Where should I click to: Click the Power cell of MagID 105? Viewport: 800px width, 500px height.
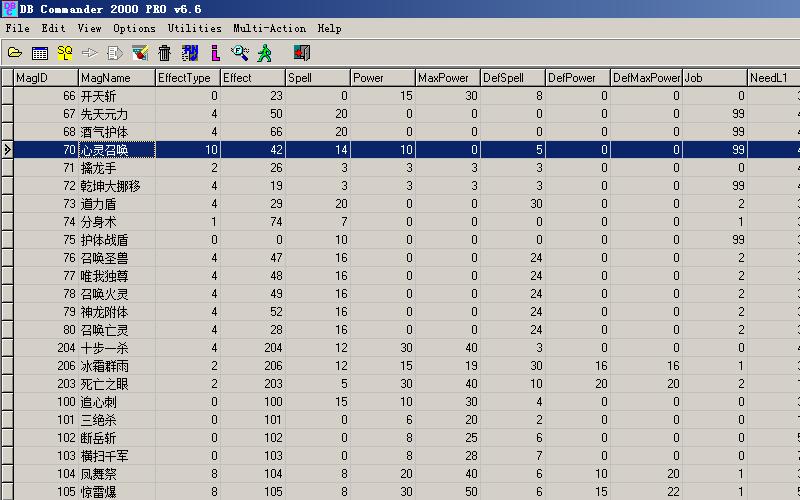pos(381,492)
